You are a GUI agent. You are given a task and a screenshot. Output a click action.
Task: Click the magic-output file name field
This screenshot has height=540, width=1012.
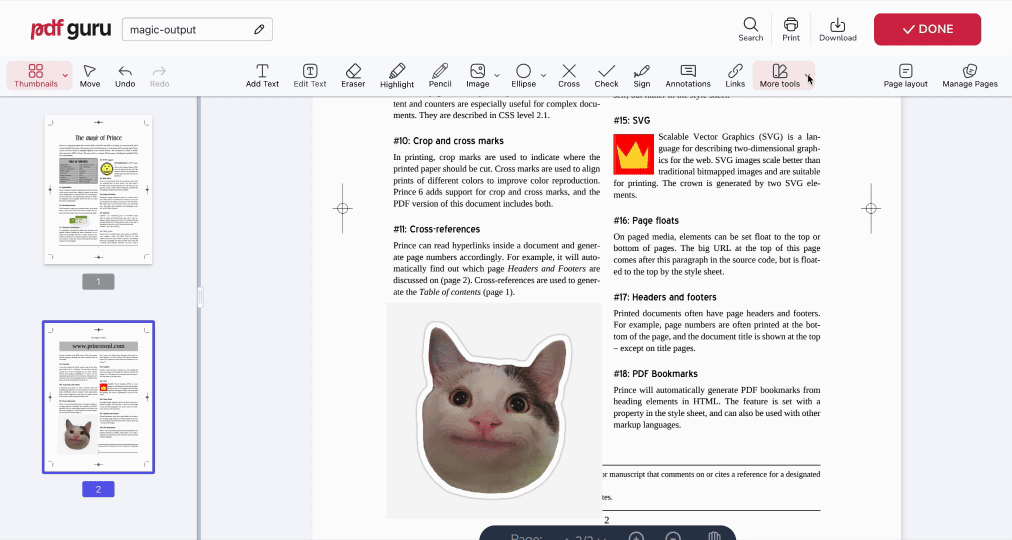click(x=197, y=29)
